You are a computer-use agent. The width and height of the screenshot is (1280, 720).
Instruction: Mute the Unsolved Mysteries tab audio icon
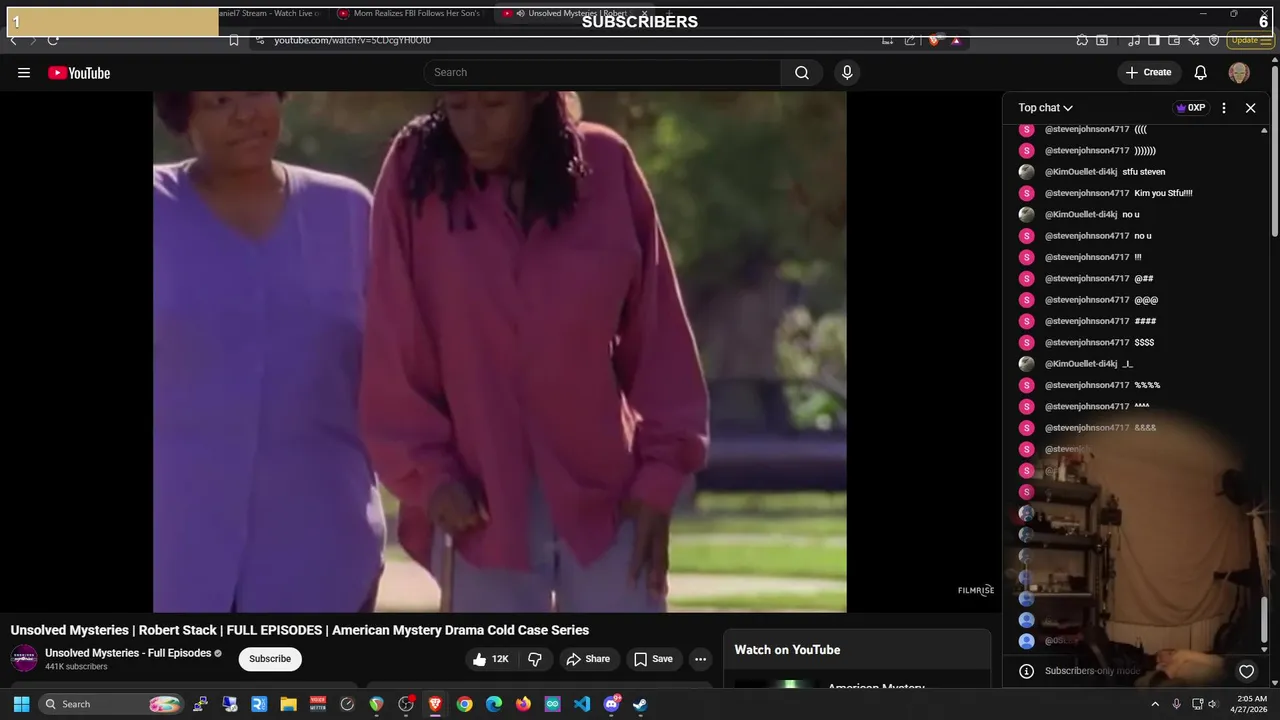[521, 14]
